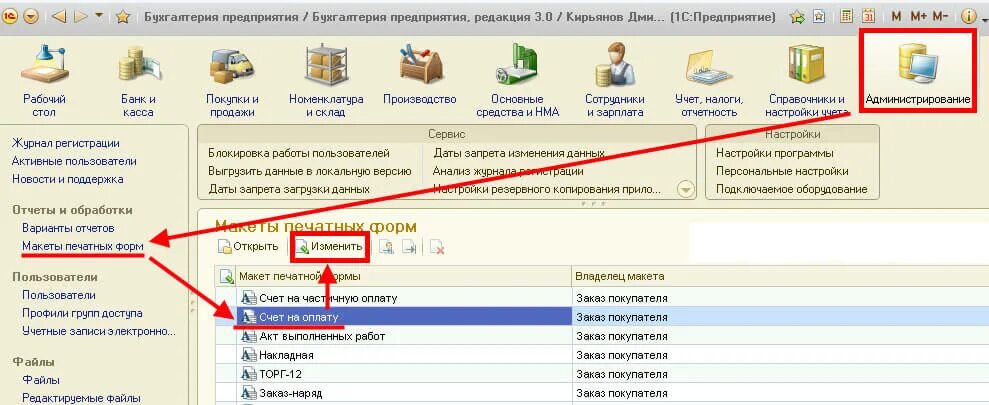Open Учетные записи электронной почты link

coord(99,331)
